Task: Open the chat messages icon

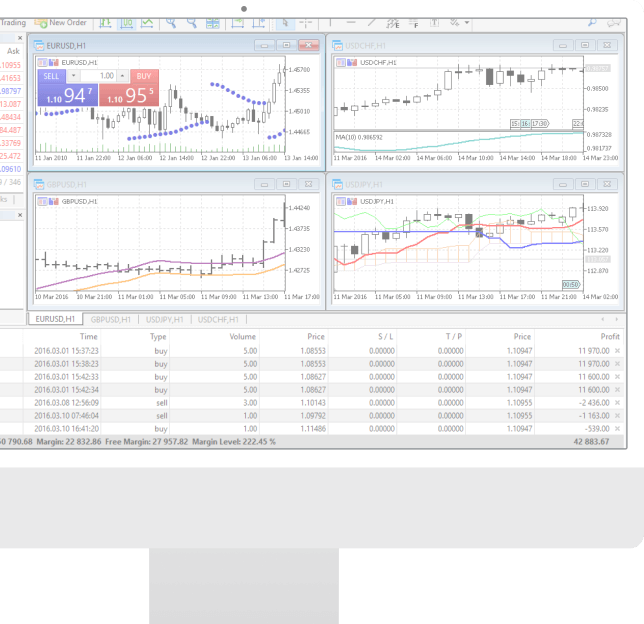Action: coord(614,23)
